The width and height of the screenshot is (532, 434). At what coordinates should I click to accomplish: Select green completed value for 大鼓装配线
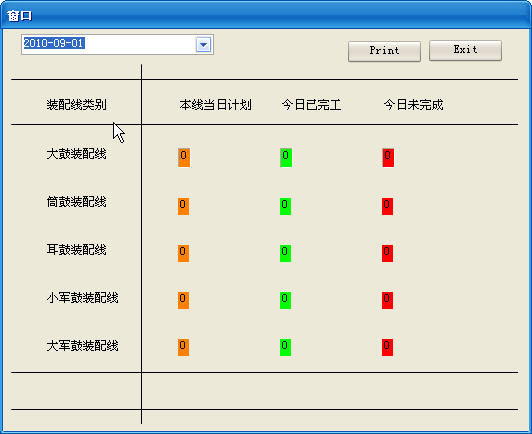point(286,157)
